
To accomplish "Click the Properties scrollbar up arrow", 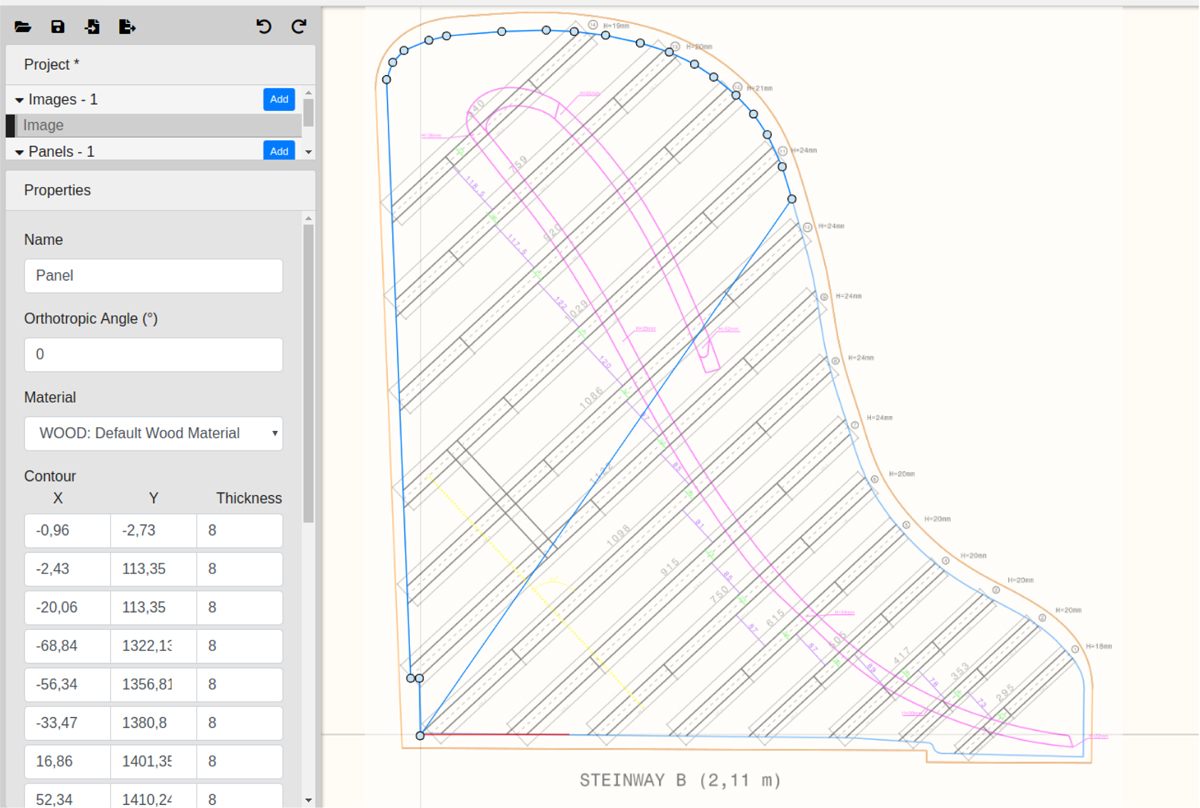I will pos(309,218).
